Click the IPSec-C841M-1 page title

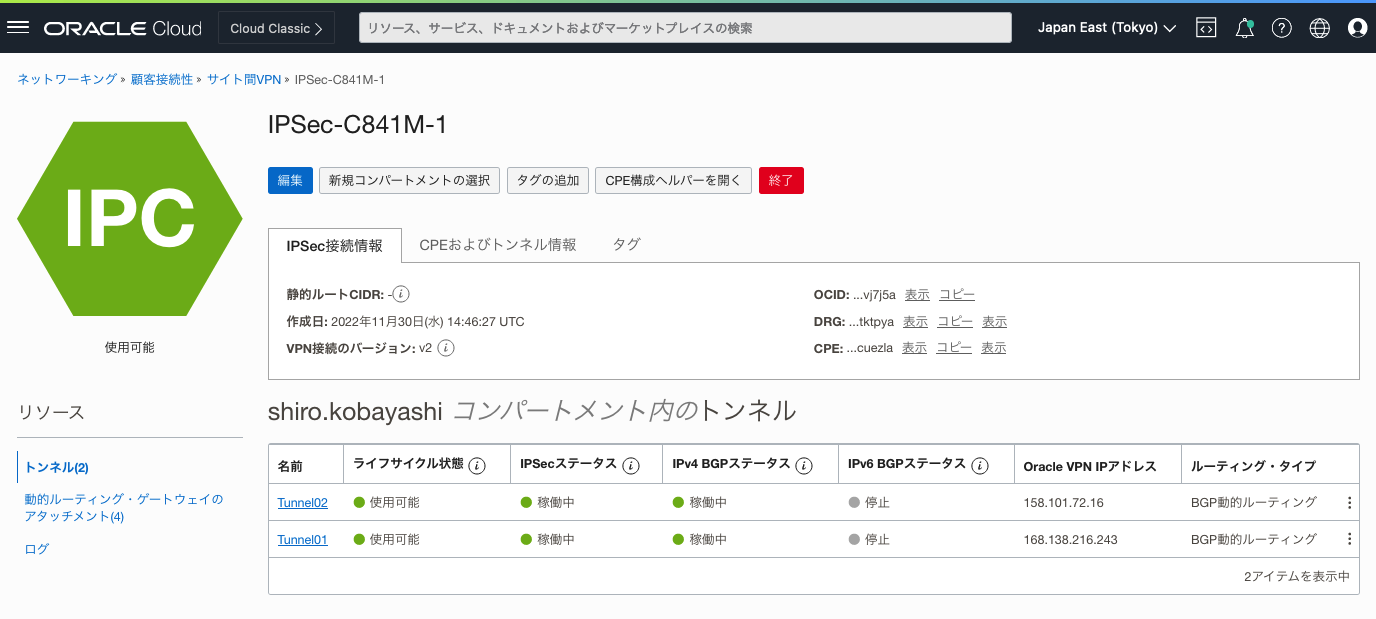(x=358, y=125)
